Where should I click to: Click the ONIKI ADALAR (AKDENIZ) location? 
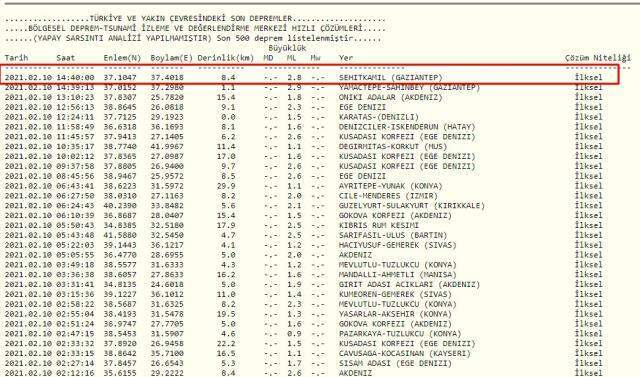(x=391, y=97)
